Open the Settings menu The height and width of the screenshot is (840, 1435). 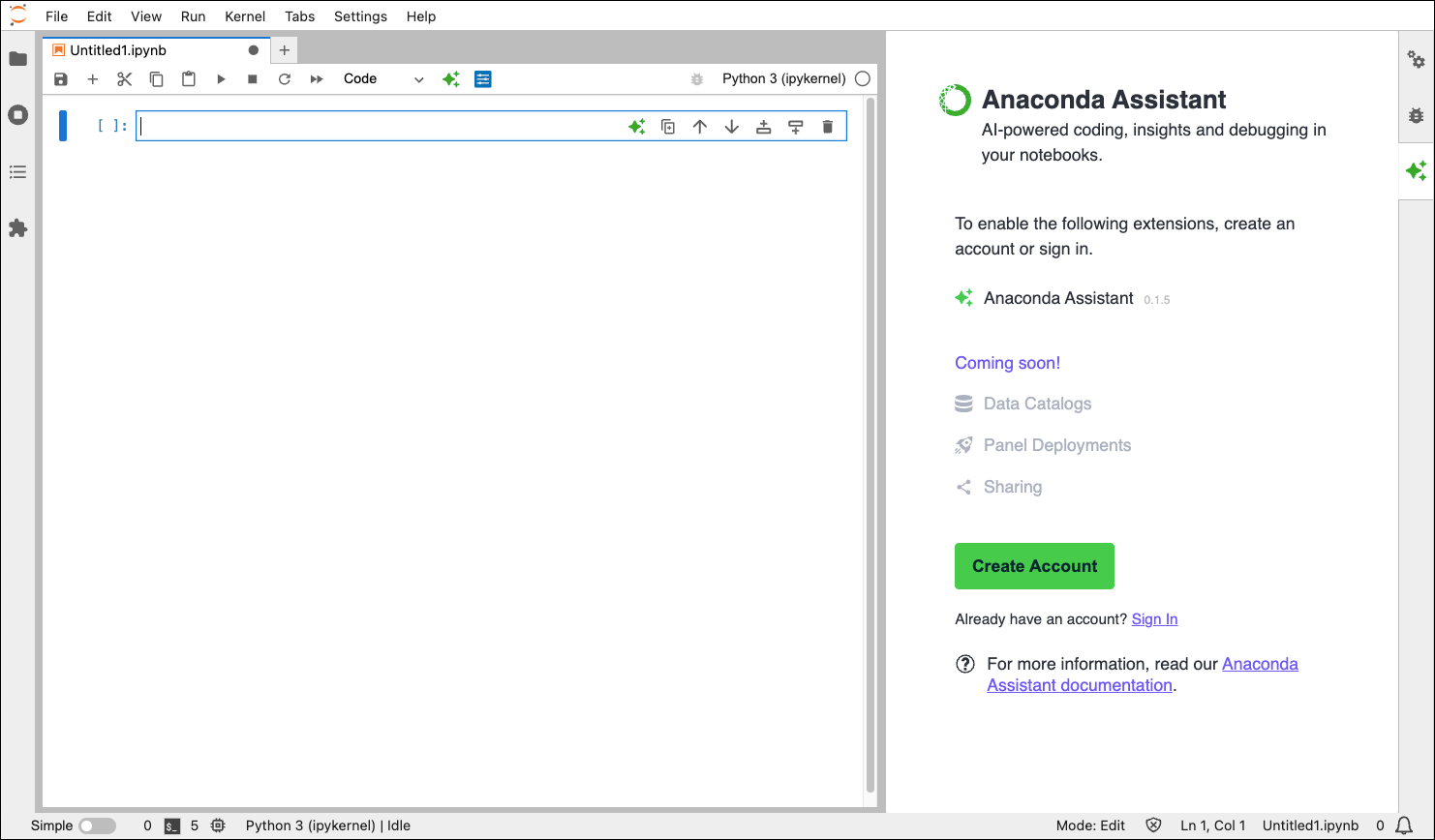[x=361, y=16]
